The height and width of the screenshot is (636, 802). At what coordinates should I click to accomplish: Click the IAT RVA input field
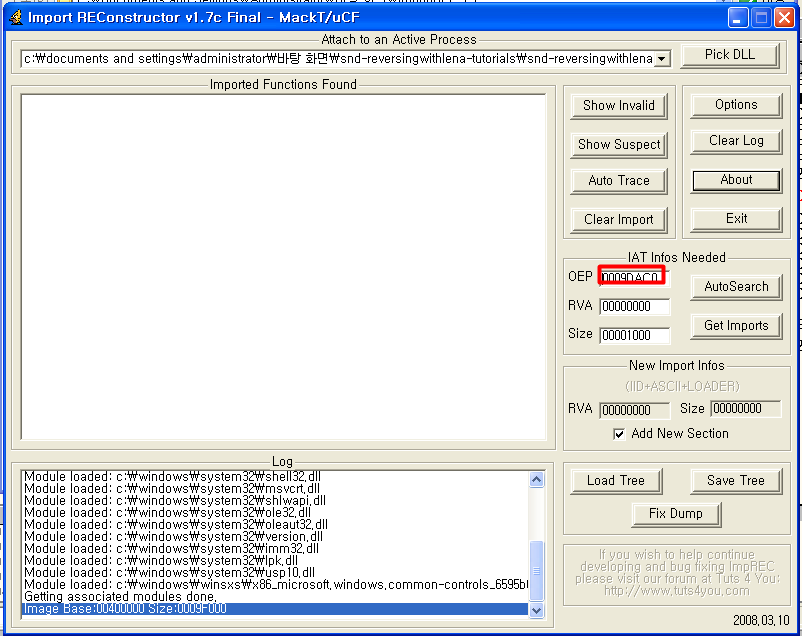634,306
